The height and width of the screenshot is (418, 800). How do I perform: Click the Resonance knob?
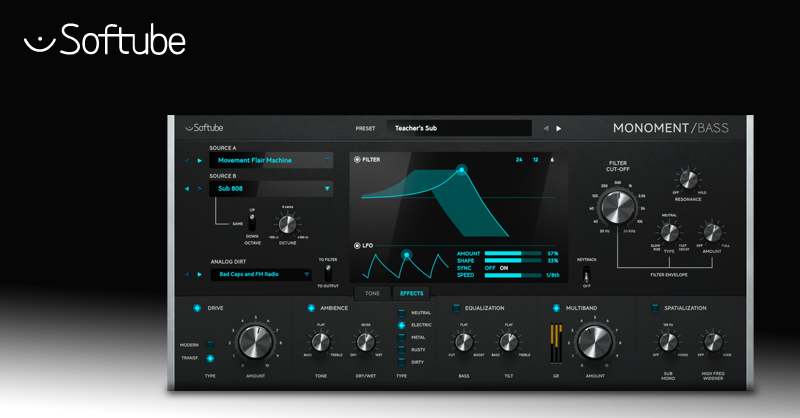688,180
